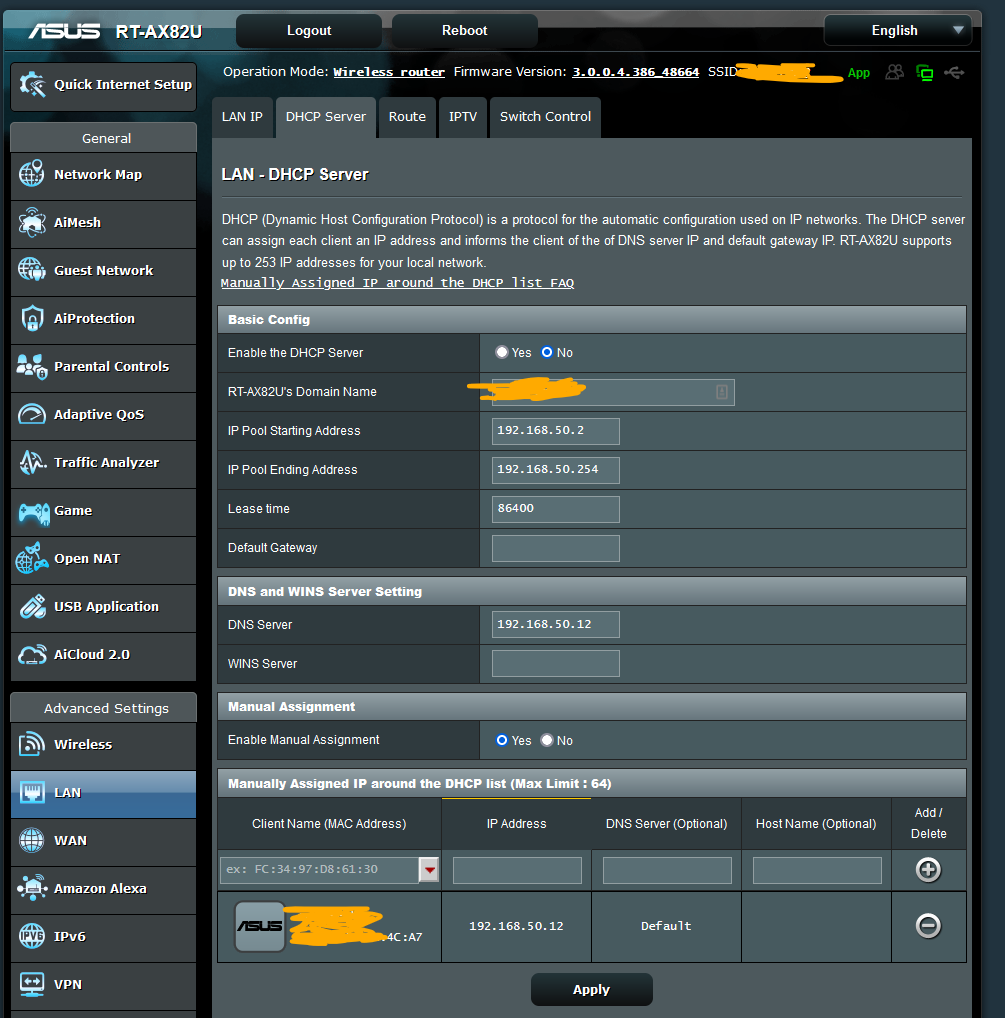Select Yes for Enable the DHCP Server
The height and width of the screenshot is (1018, 1005).
pos(502,353)
